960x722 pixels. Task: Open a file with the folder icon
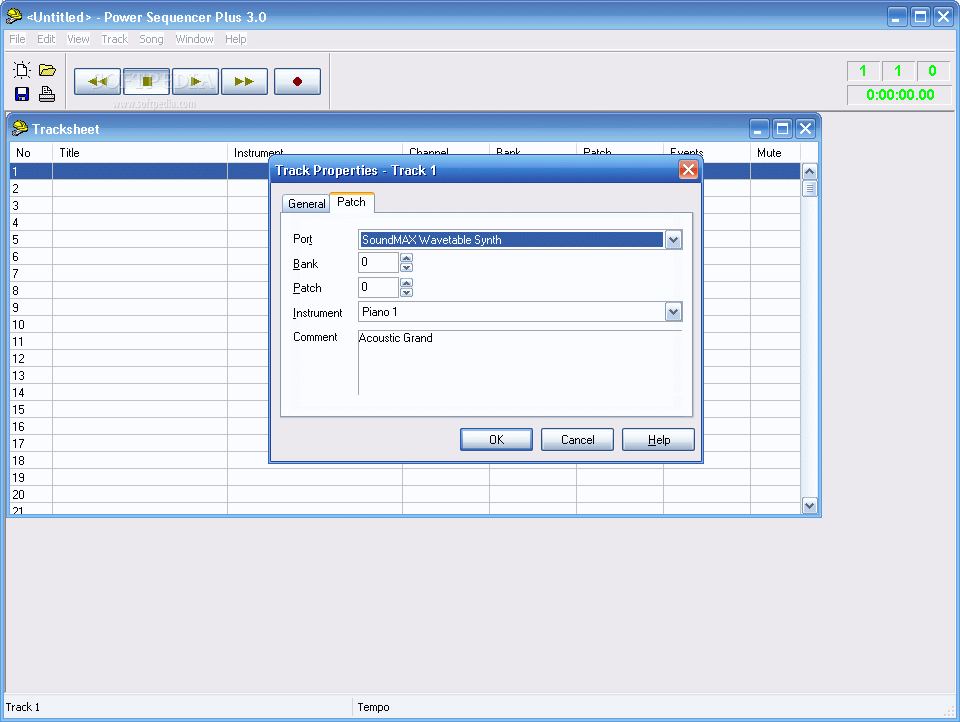click(47, 70)
